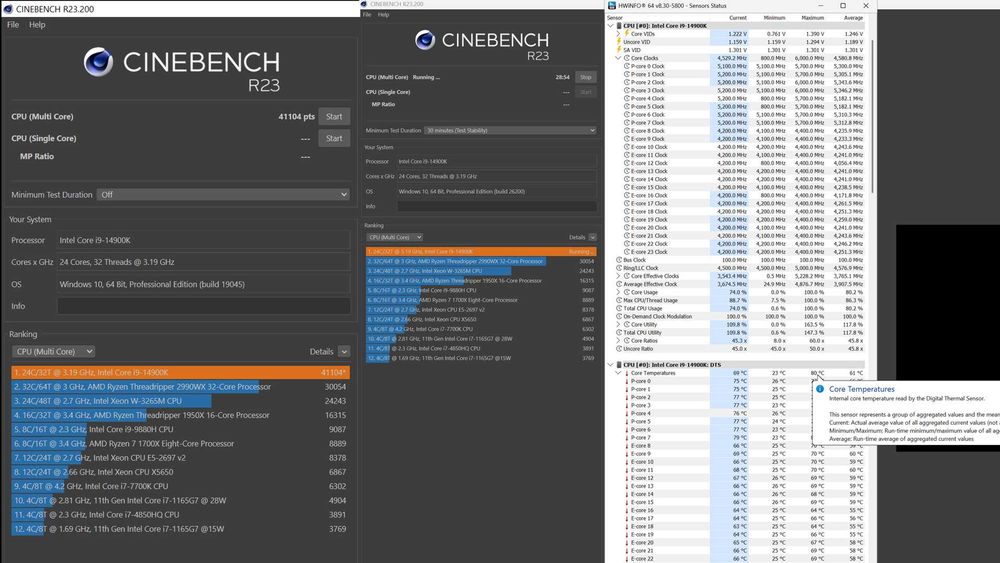The height and width of the screenshot is (563, 1000).
Task: Click the Uncore VID lightning bolt icon
Action: (x=619, y=41)
